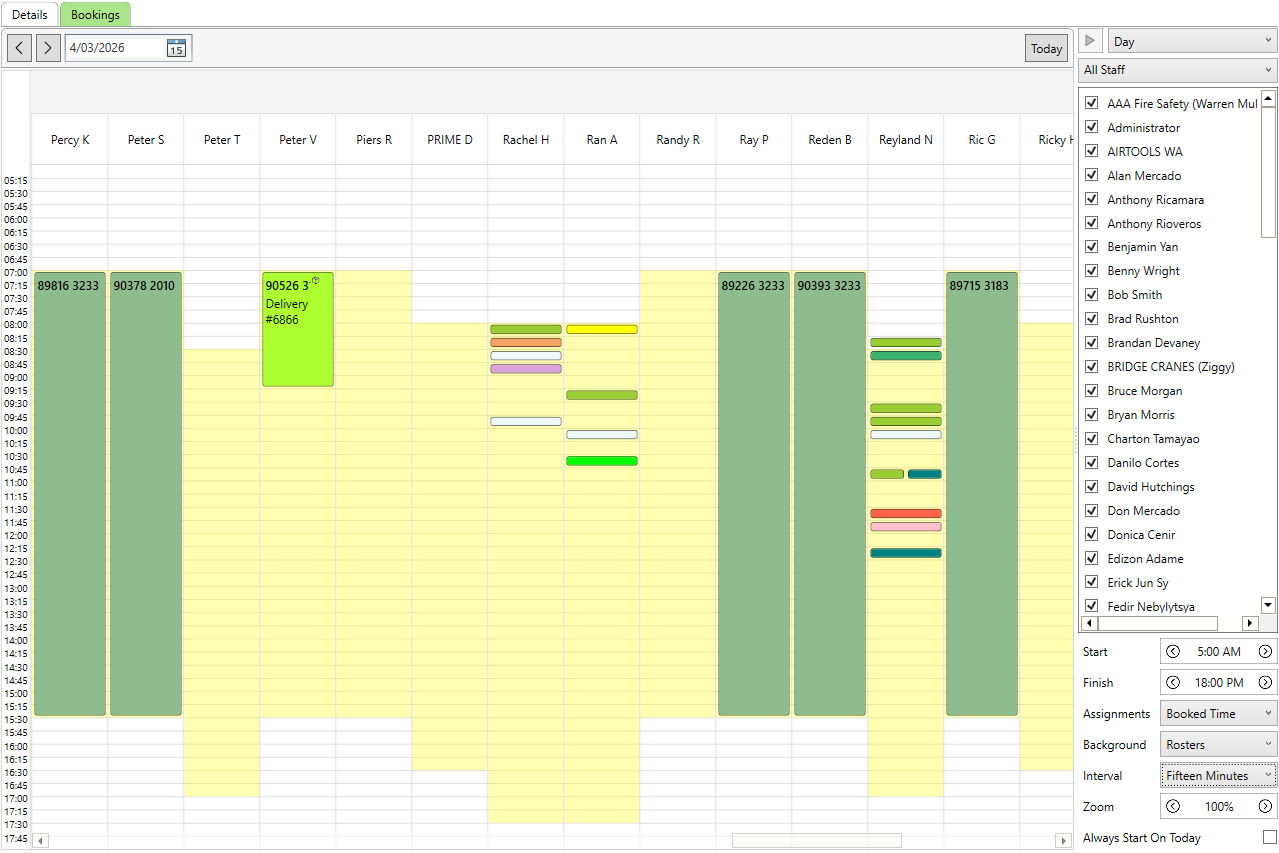Open the Day view dropdown
Image resolution: width=1279 pixels, height=853 pixels.
1192,42
